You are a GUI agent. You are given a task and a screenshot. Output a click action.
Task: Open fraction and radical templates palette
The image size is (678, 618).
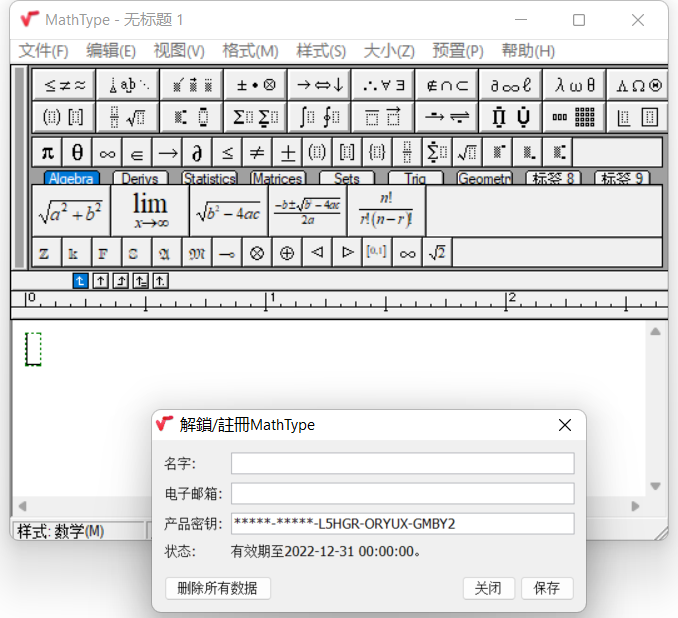click(x=128, y=117)
